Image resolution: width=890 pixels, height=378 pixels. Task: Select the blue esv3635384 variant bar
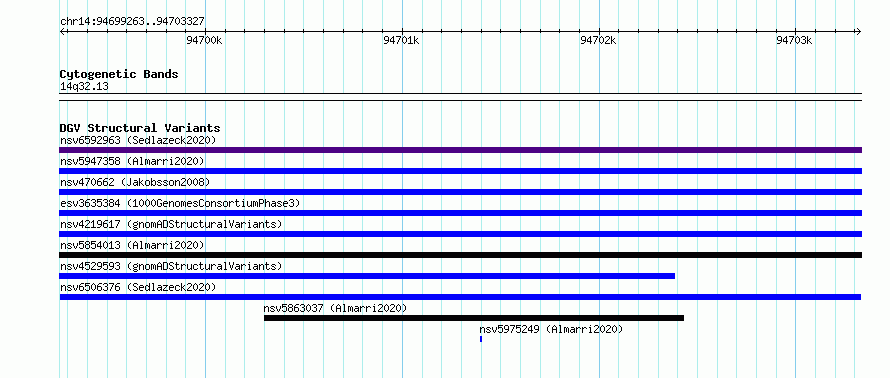click(x=460, y=213)
